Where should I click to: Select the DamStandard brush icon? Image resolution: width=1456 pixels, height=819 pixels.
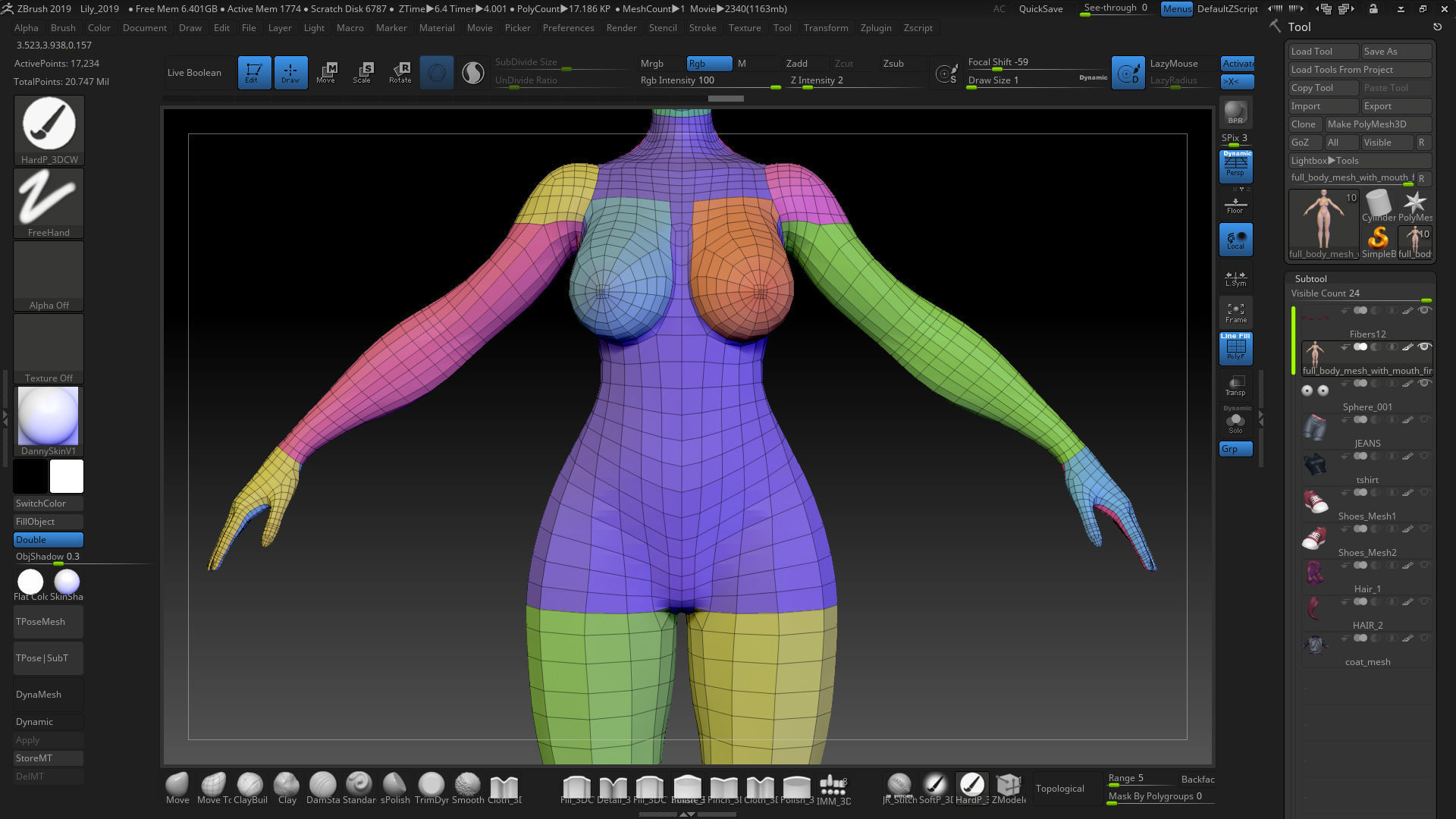[322, 789]
